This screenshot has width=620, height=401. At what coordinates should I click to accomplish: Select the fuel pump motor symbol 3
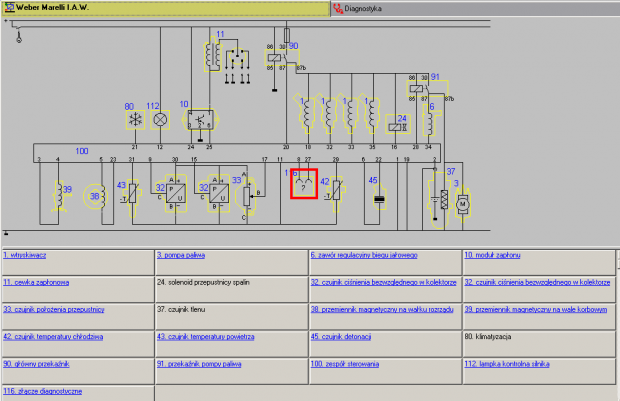tap(462, 203)
